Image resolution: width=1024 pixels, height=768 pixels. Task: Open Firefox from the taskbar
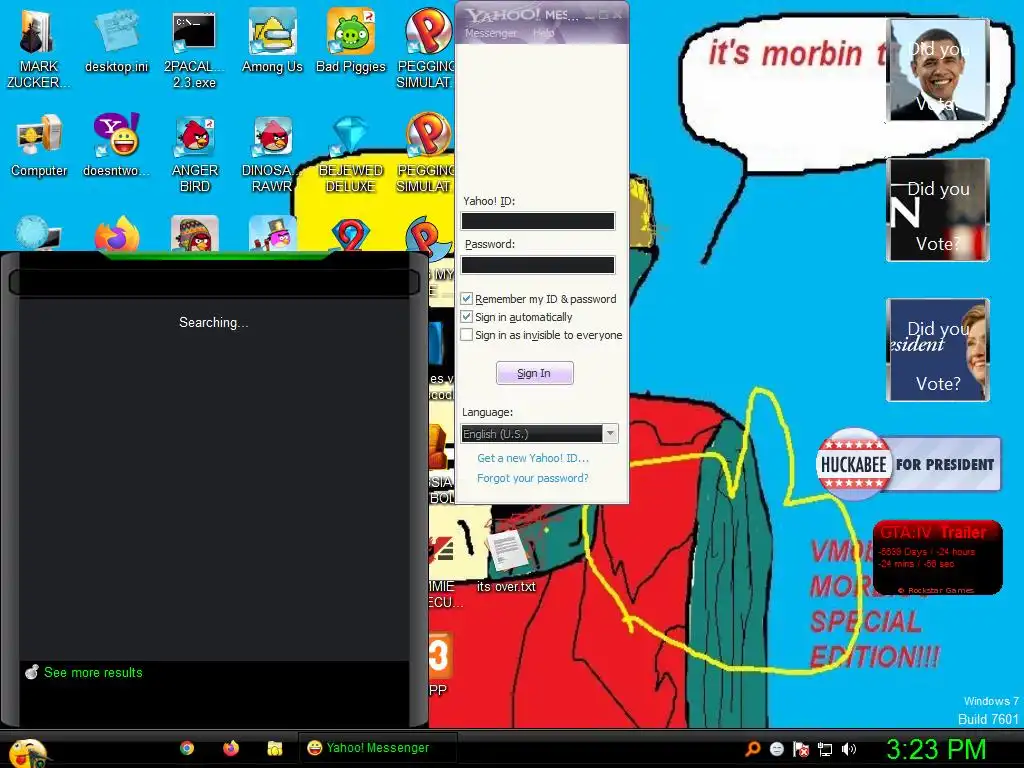click(x=231, y=748)
